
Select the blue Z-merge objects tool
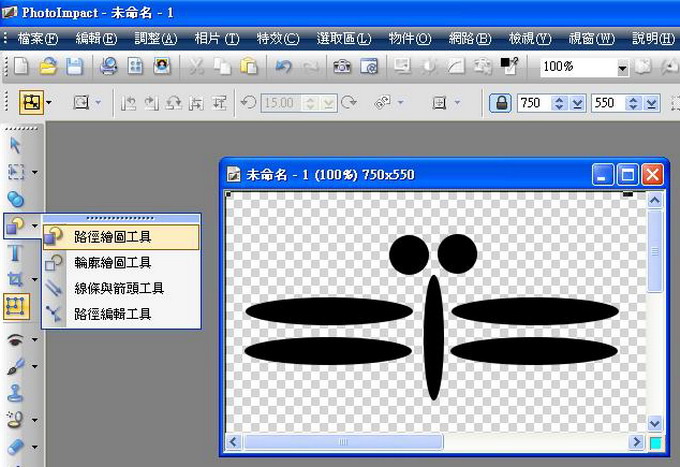[16, 199]
